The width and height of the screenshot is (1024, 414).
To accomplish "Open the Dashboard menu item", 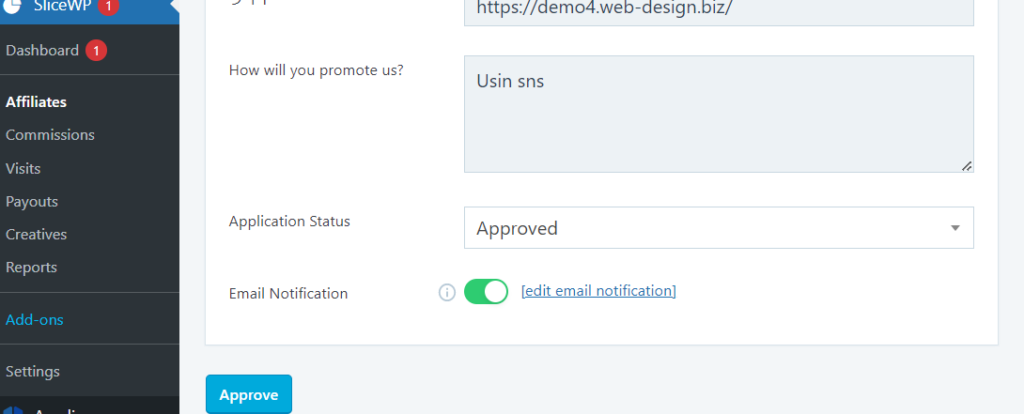I will click(x=42, y=51).
